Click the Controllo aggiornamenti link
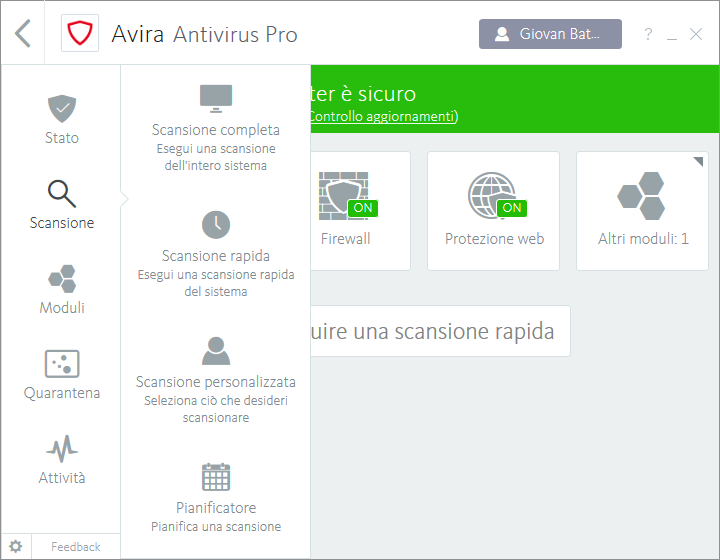This screenshot has width=720, height=560. pos(381,117)
